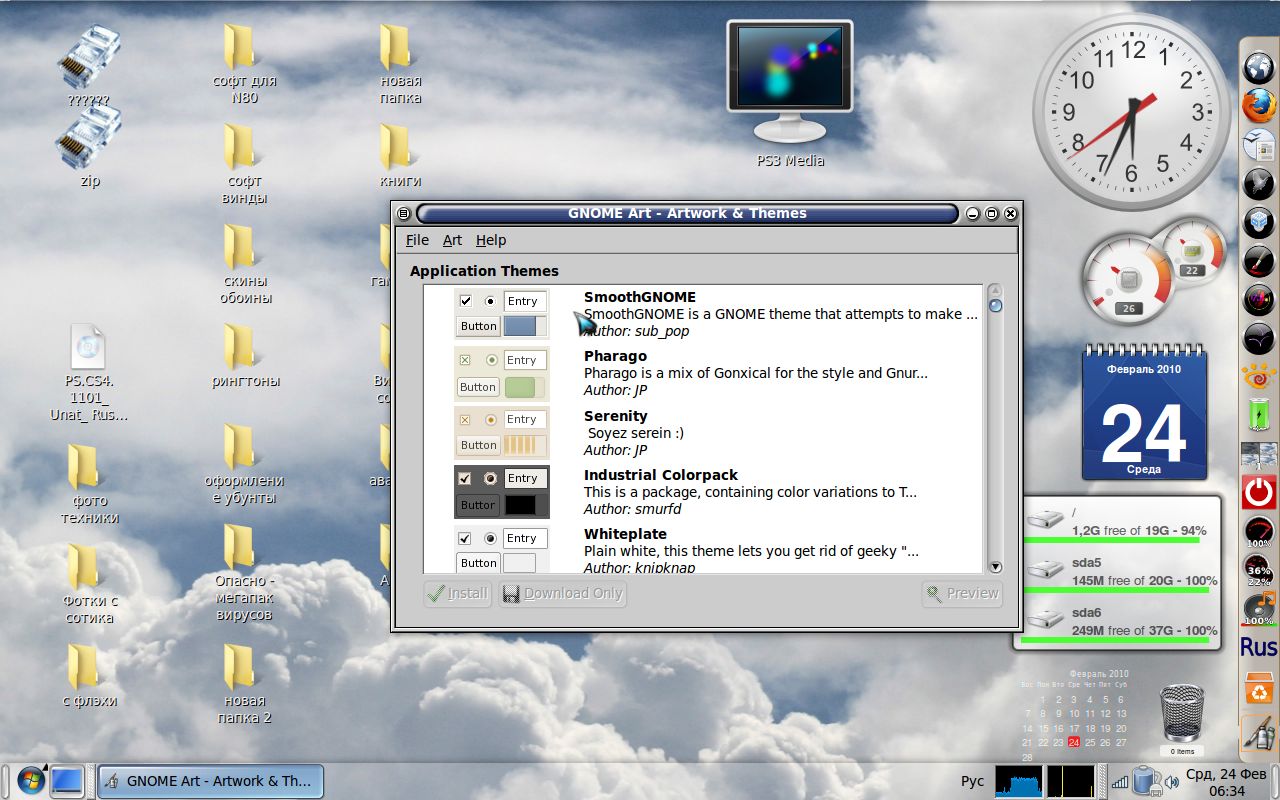
Task: Open the window menu button left of the GNOME Art title
Action: tap(403, 213)
